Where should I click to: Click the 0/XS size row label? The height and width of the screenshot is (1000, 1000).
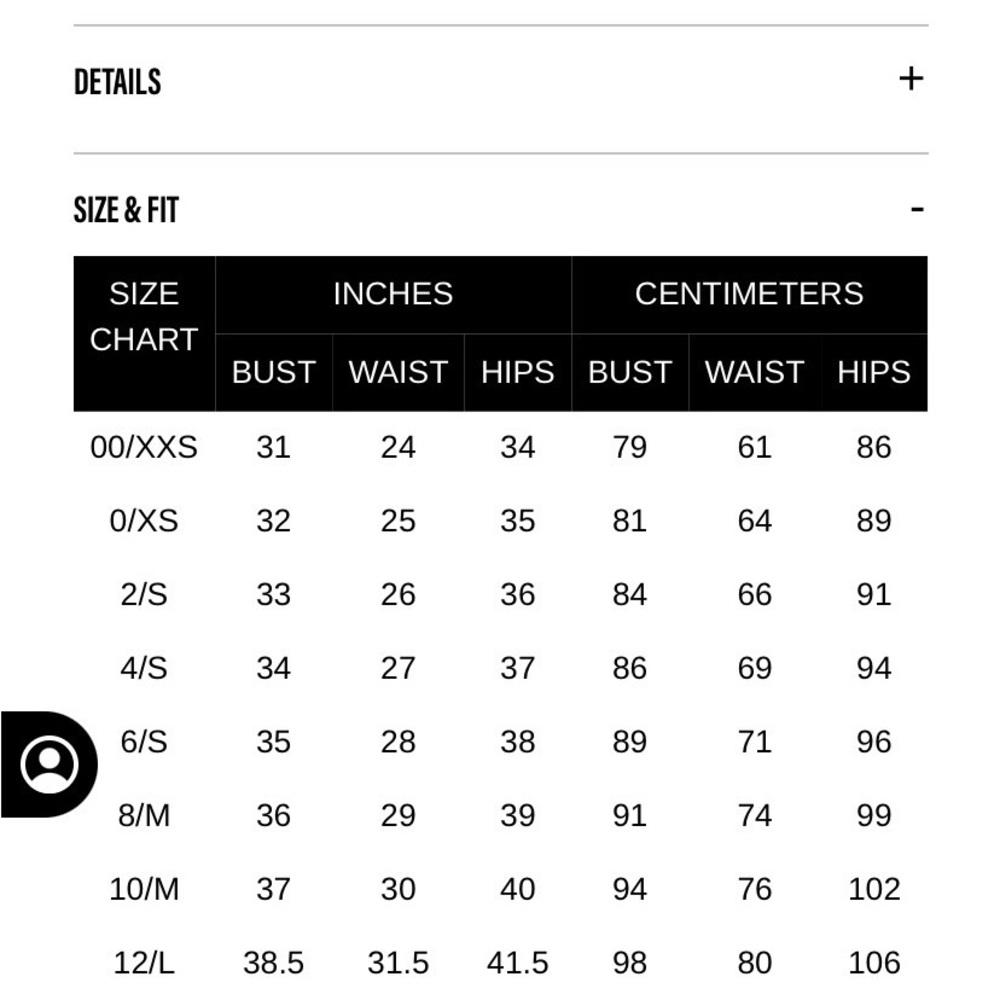point(144,521)
